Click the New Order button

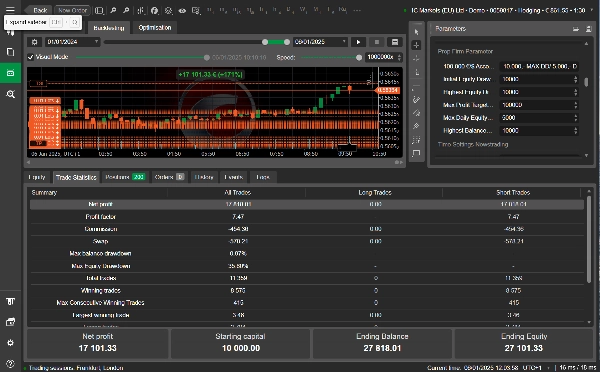point(73,10)
